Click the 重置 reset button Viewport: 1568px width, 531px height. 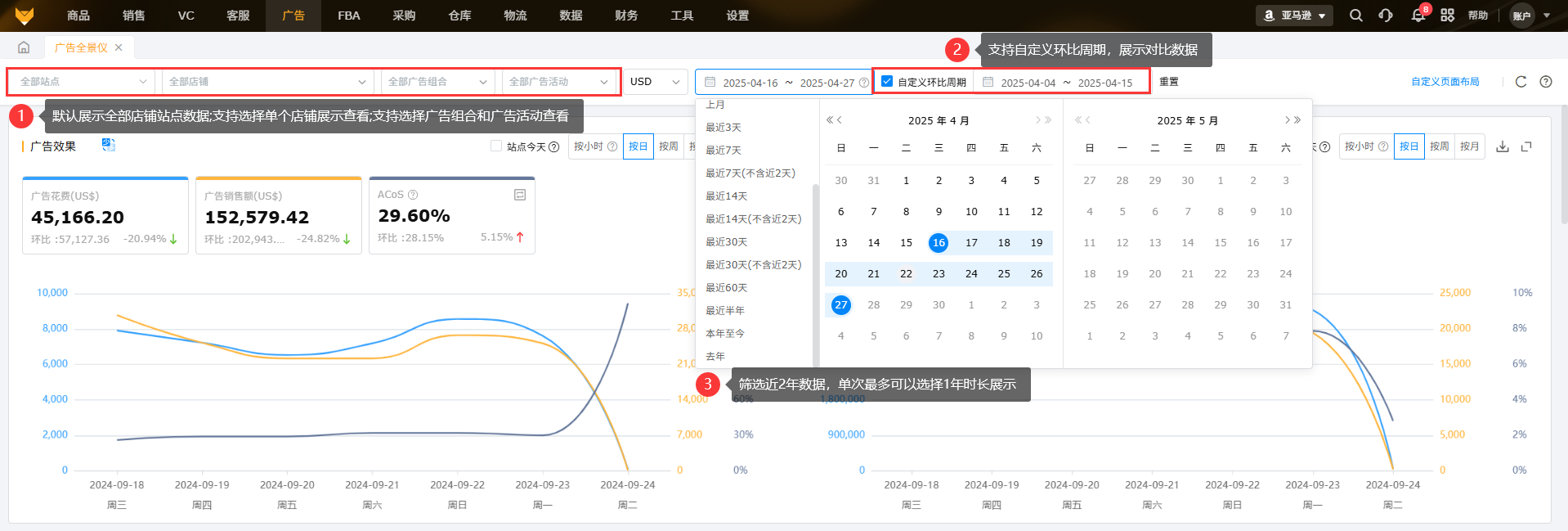(x=1169, y=82)
